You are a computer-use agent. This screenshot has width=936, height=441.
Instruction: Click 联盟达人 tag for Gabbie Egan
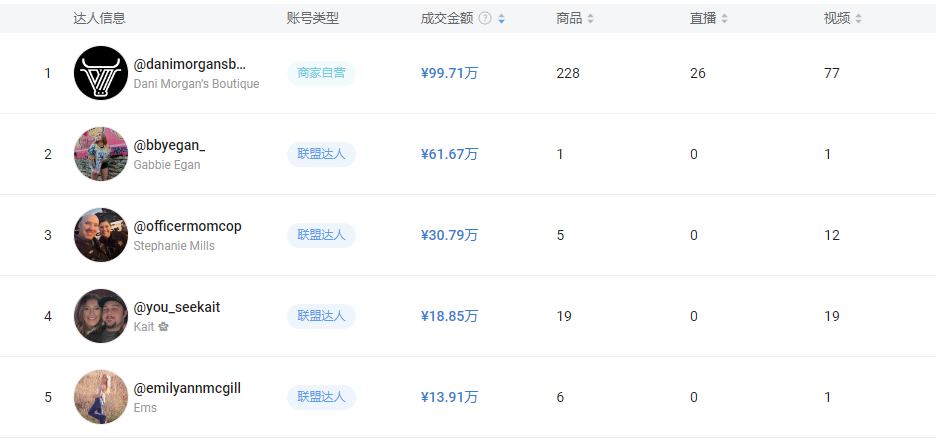pyautogui.click(x=321, y=154)
